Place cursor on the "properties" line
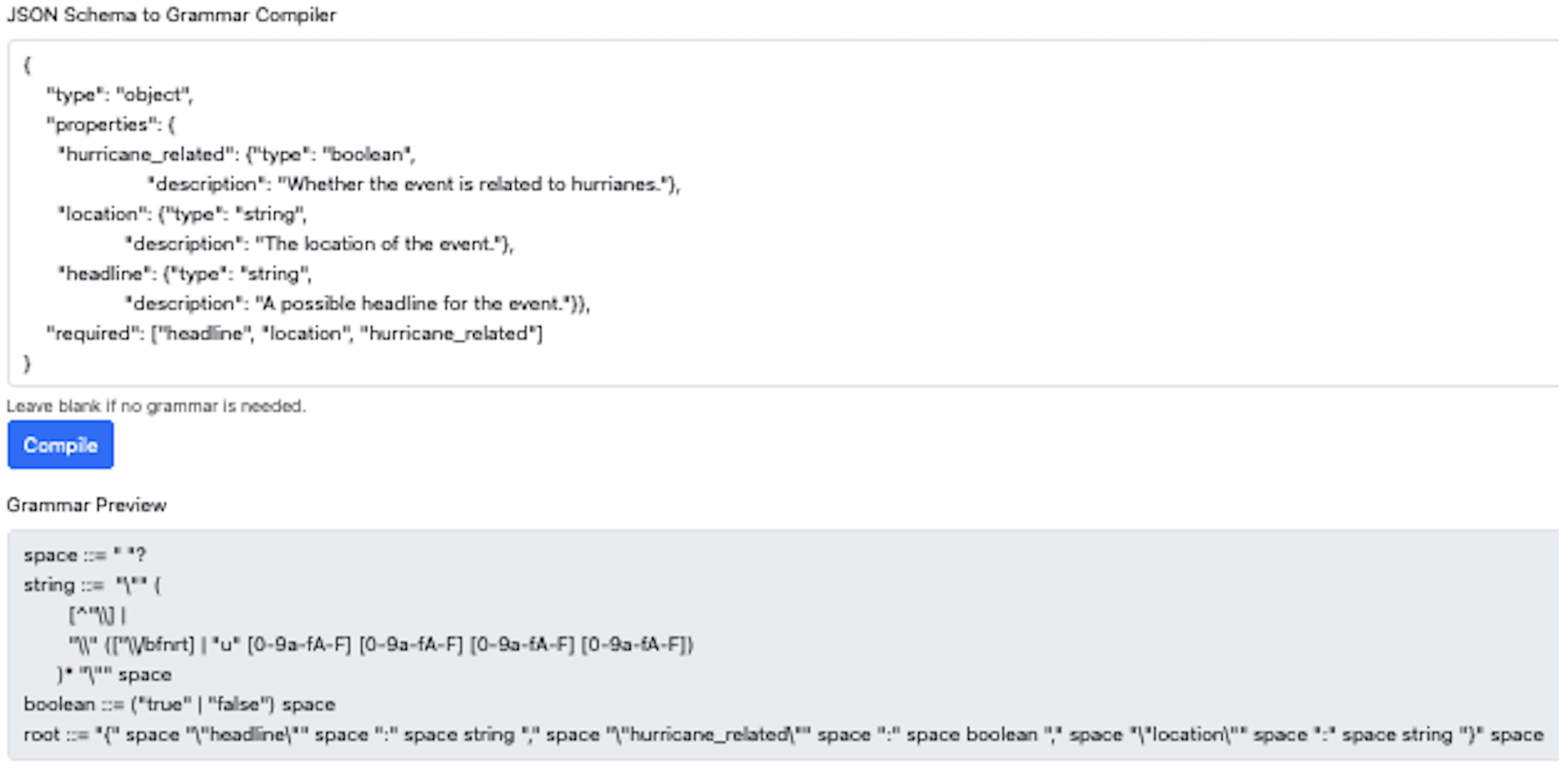Viewport: 1568px width, 769px height. point(111,124)
